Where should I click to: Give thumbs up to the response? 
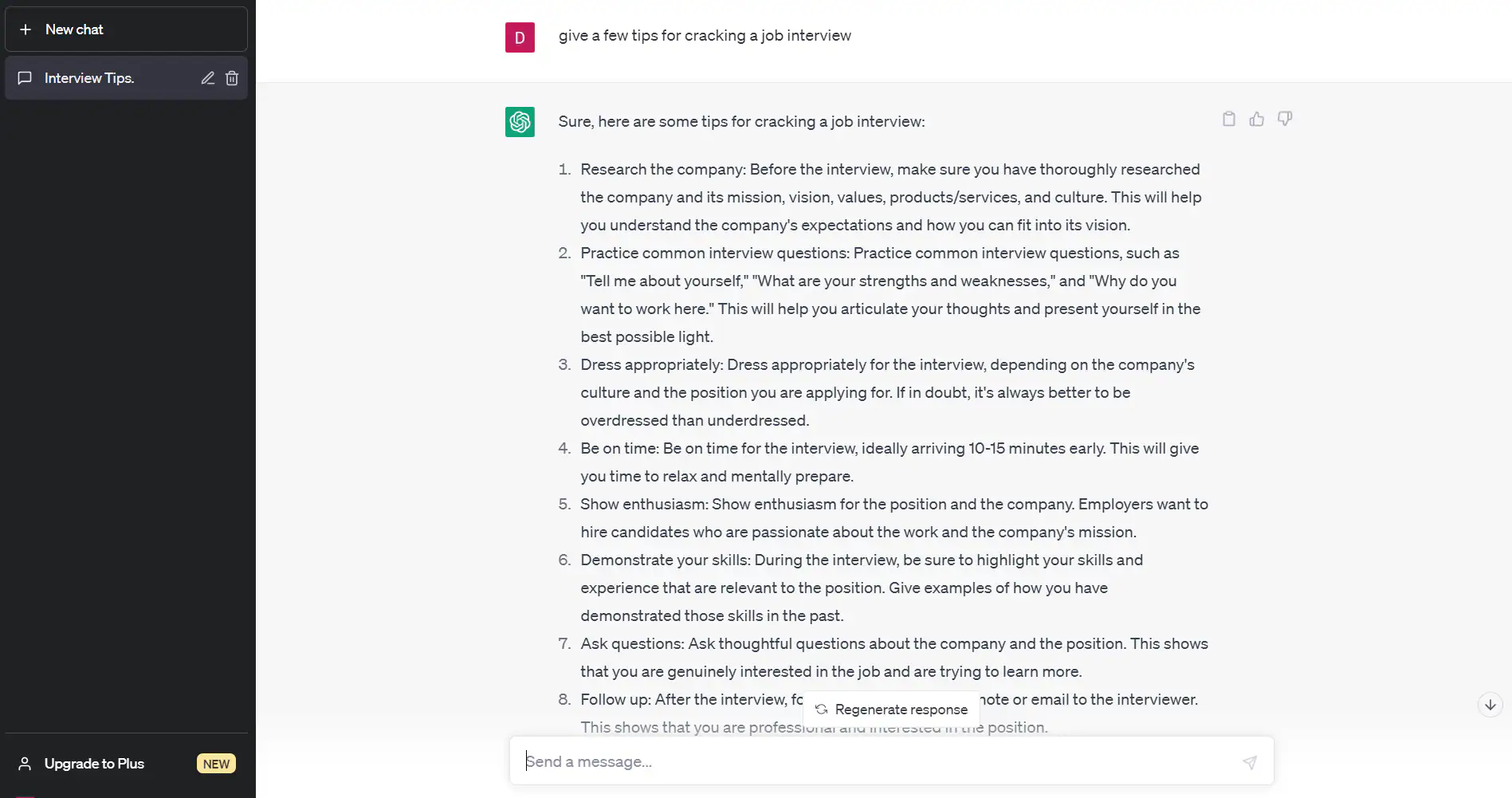coord(1257,119)
